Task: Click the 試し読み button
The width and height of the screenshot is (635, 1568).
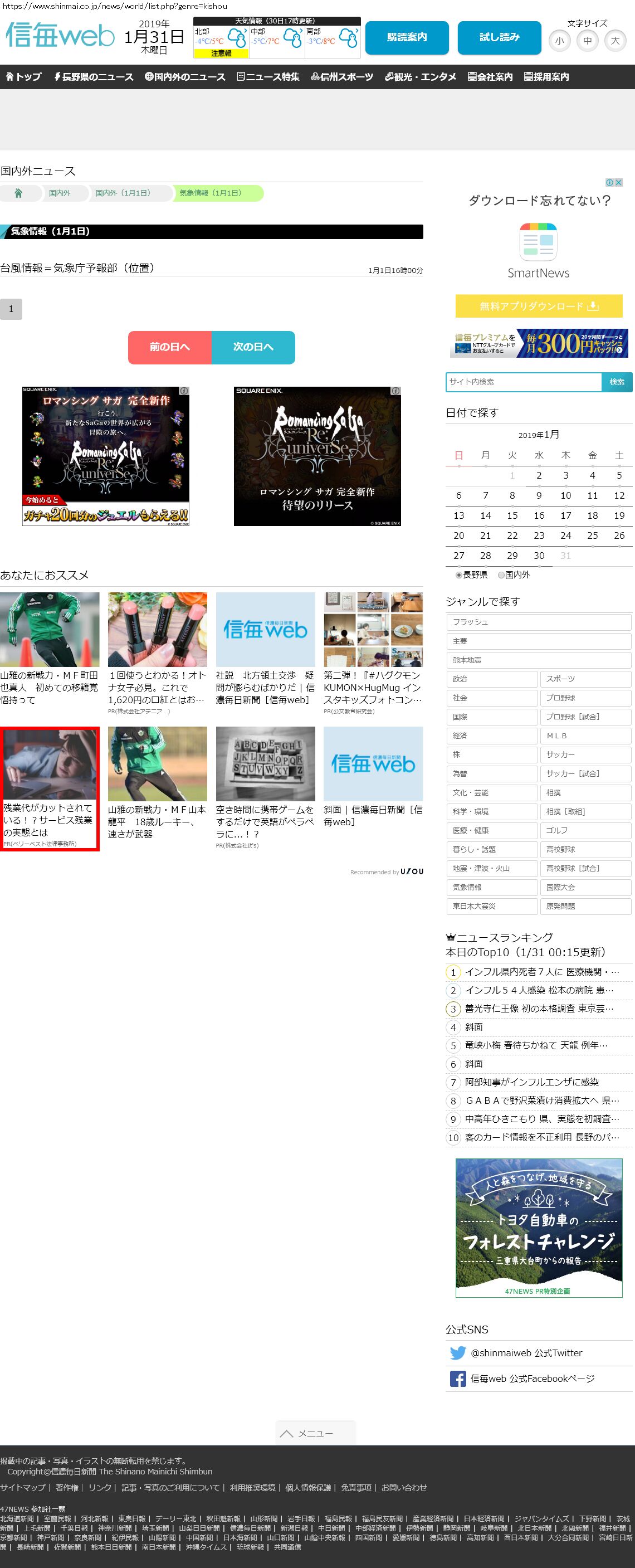Action: 499,38
